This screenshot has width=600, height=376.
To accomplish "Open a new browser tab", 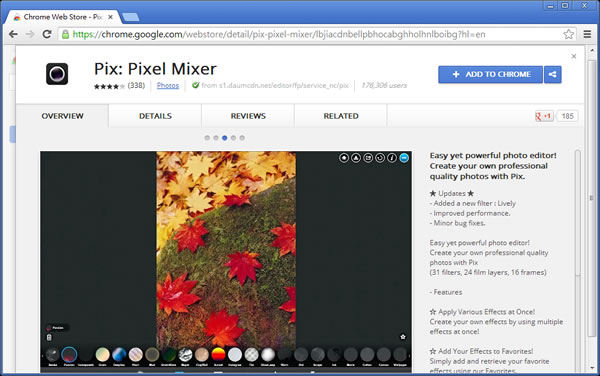I will coord(130,17).
